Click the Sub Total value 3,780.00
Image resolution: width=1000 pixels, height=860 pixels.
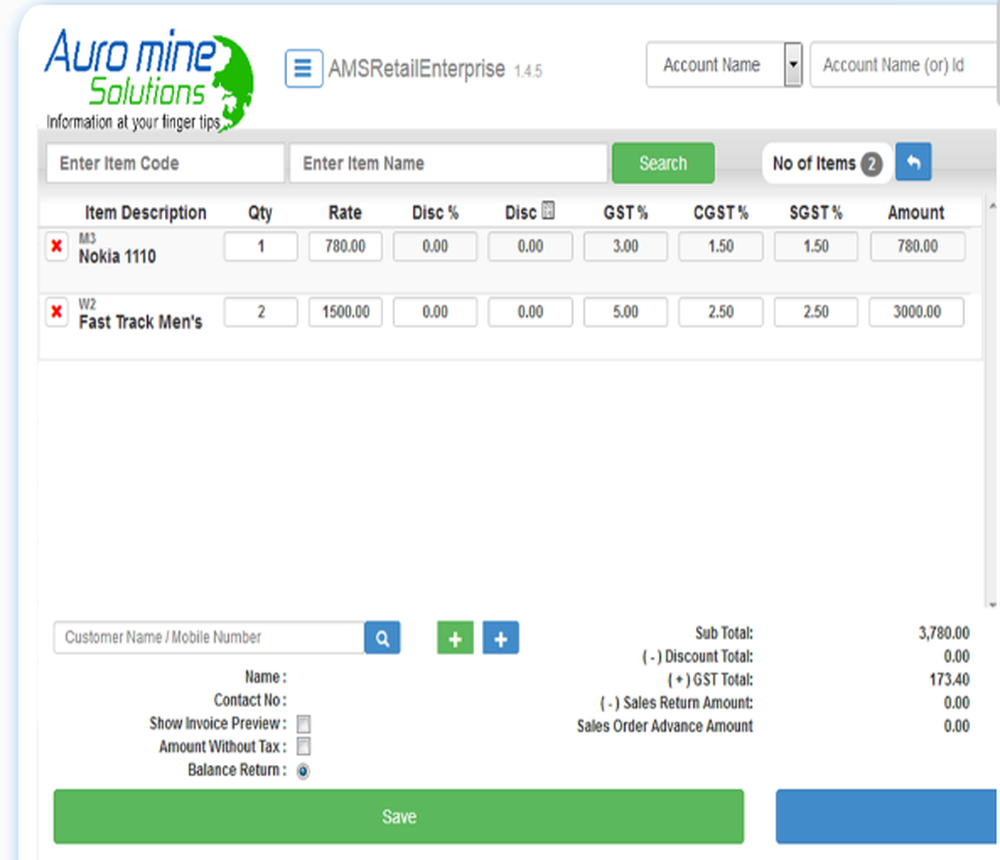click(x=944, y=633)
